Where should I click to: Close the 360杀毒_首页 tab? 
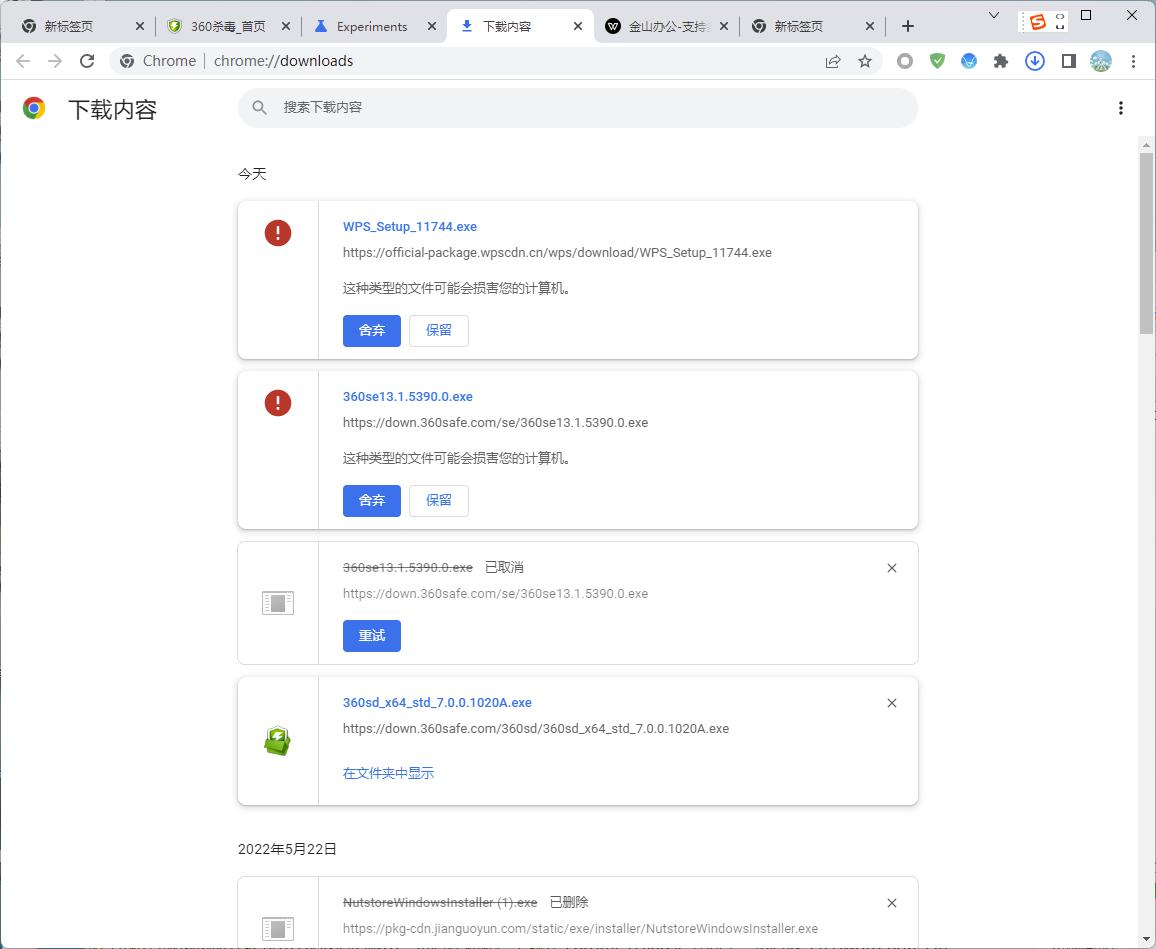coord(286,27)
